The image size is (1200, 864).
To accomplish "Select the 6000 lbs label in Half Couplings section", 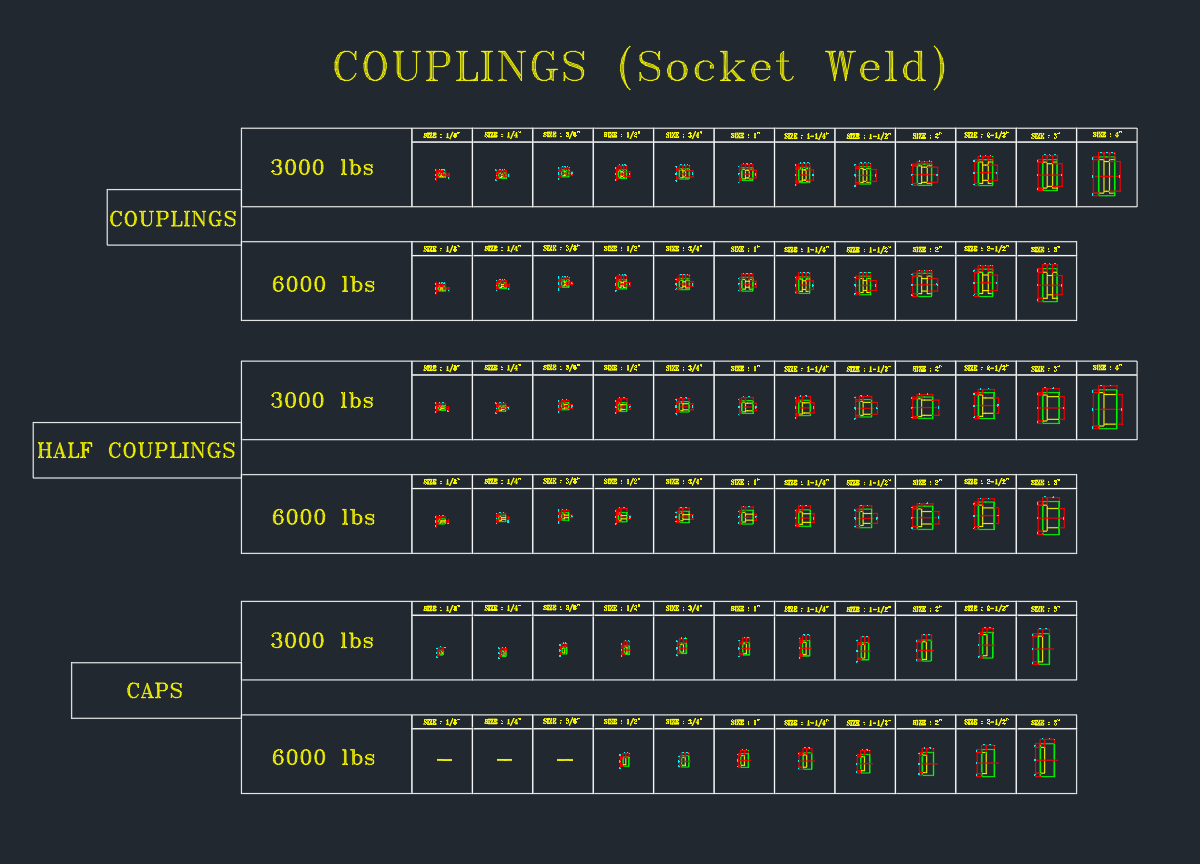I will (x=323, y=518).
